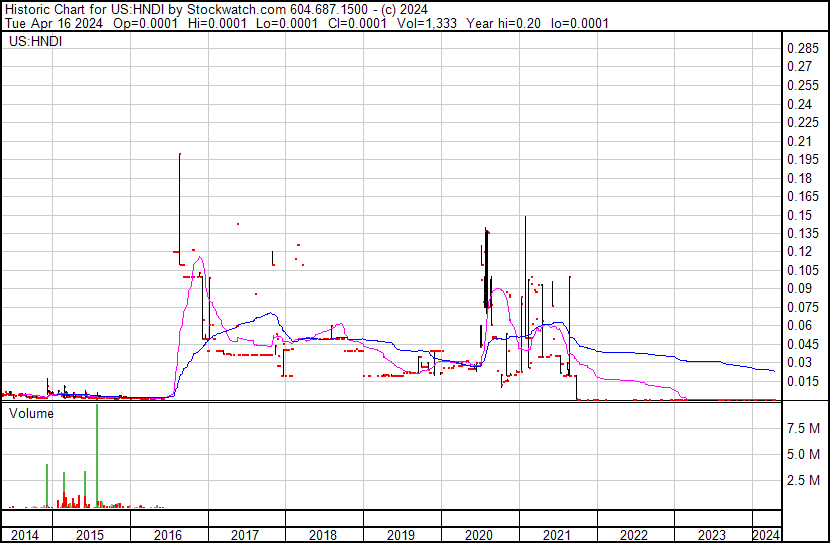Select the 2016 year on time axis
Viewport: 830px width, 543px height.
click(168, 535)
